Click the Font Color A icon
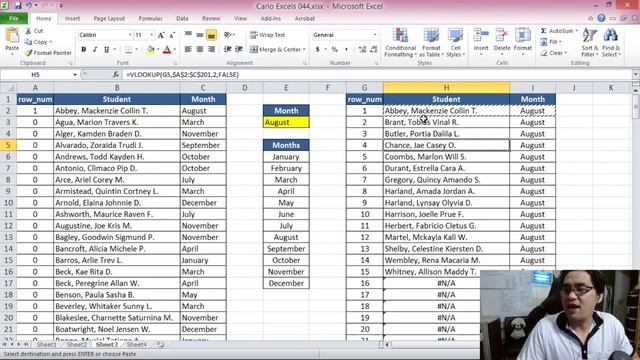Image resolution: width=640 pixels, height=360 pixels. click(x=167, y=50)
